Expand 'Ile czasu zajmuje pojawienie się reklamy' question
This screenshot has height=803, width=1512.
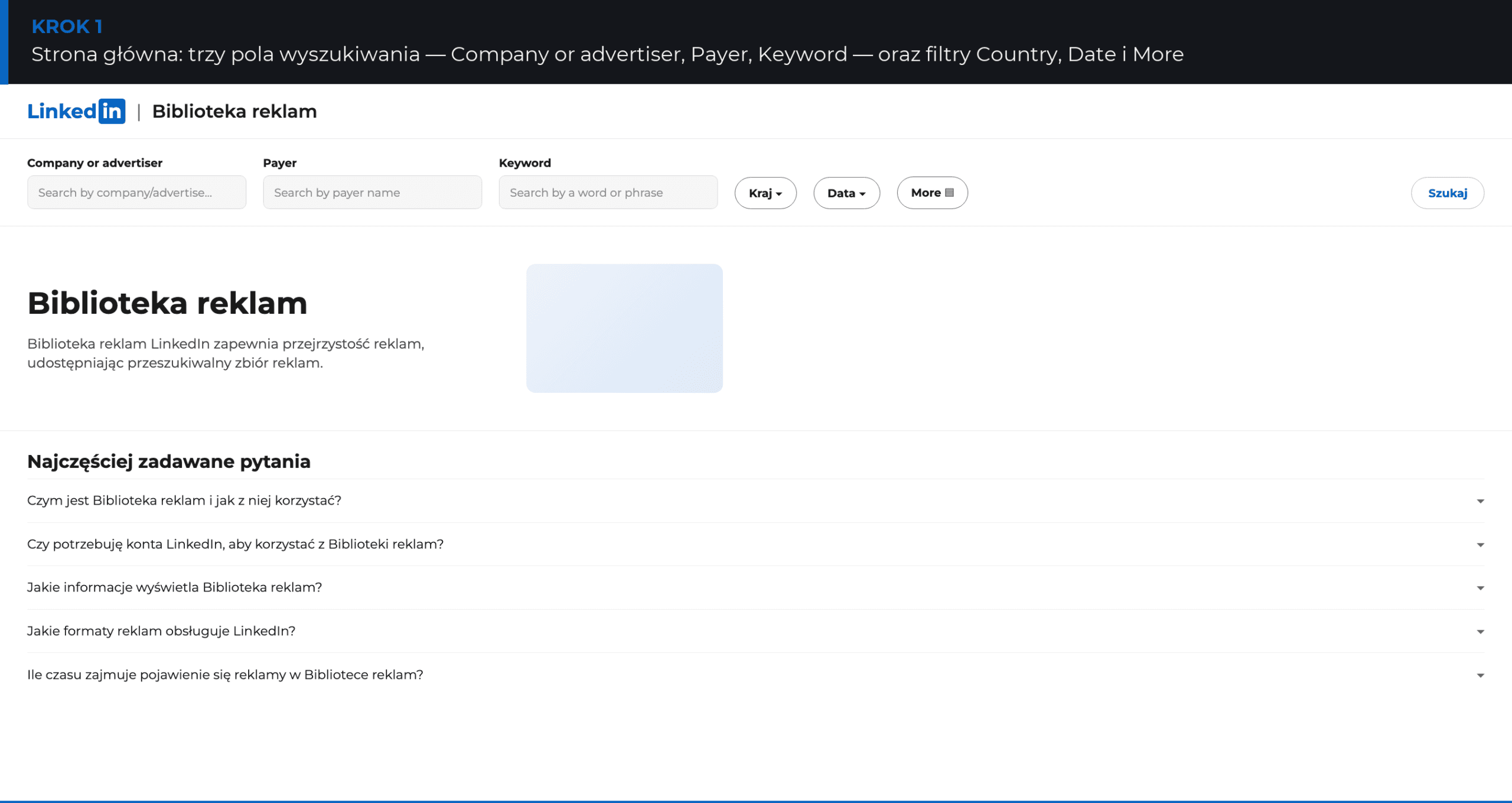click(755, 675)
